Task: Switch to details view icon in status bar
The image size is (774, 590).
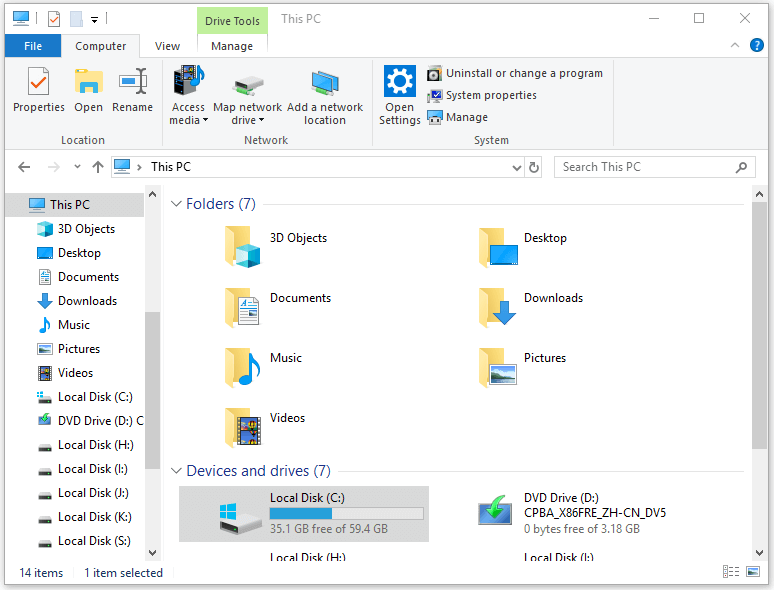Action: coord(731,572)
